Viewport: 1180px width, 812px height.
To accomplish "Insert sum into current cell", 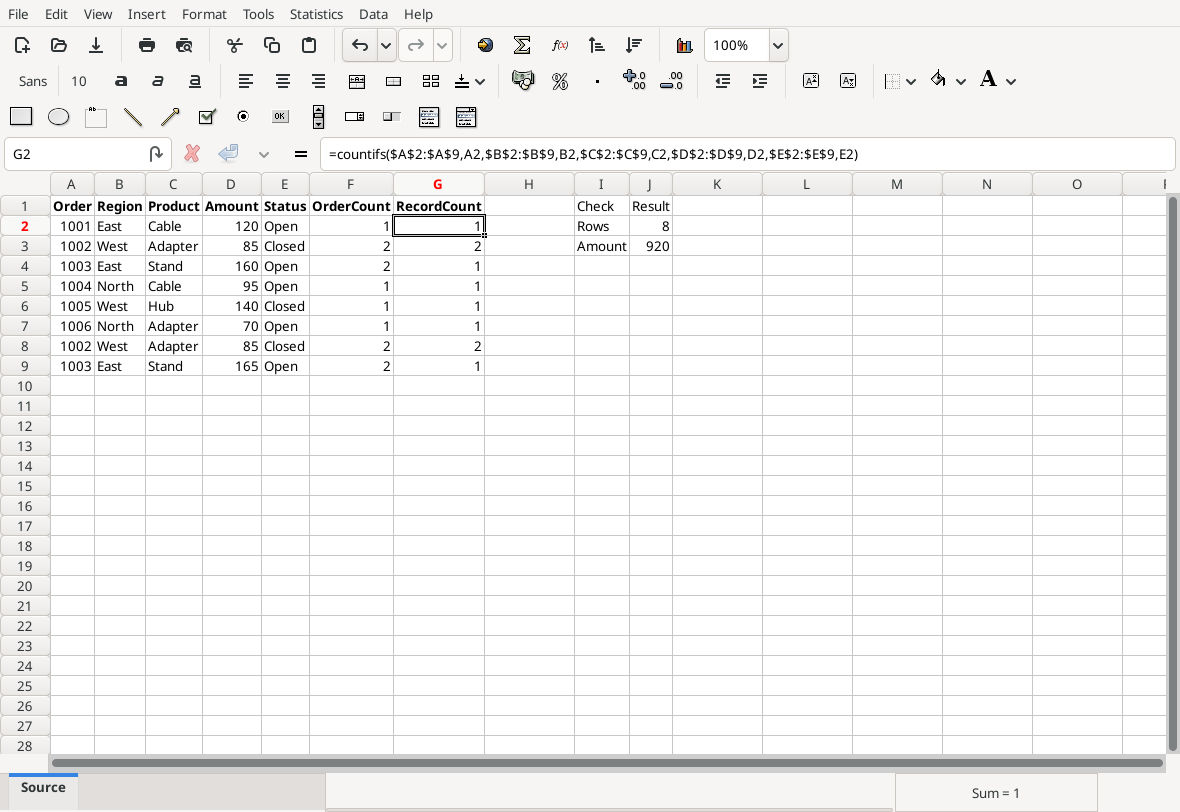I will tap(522, 45).
